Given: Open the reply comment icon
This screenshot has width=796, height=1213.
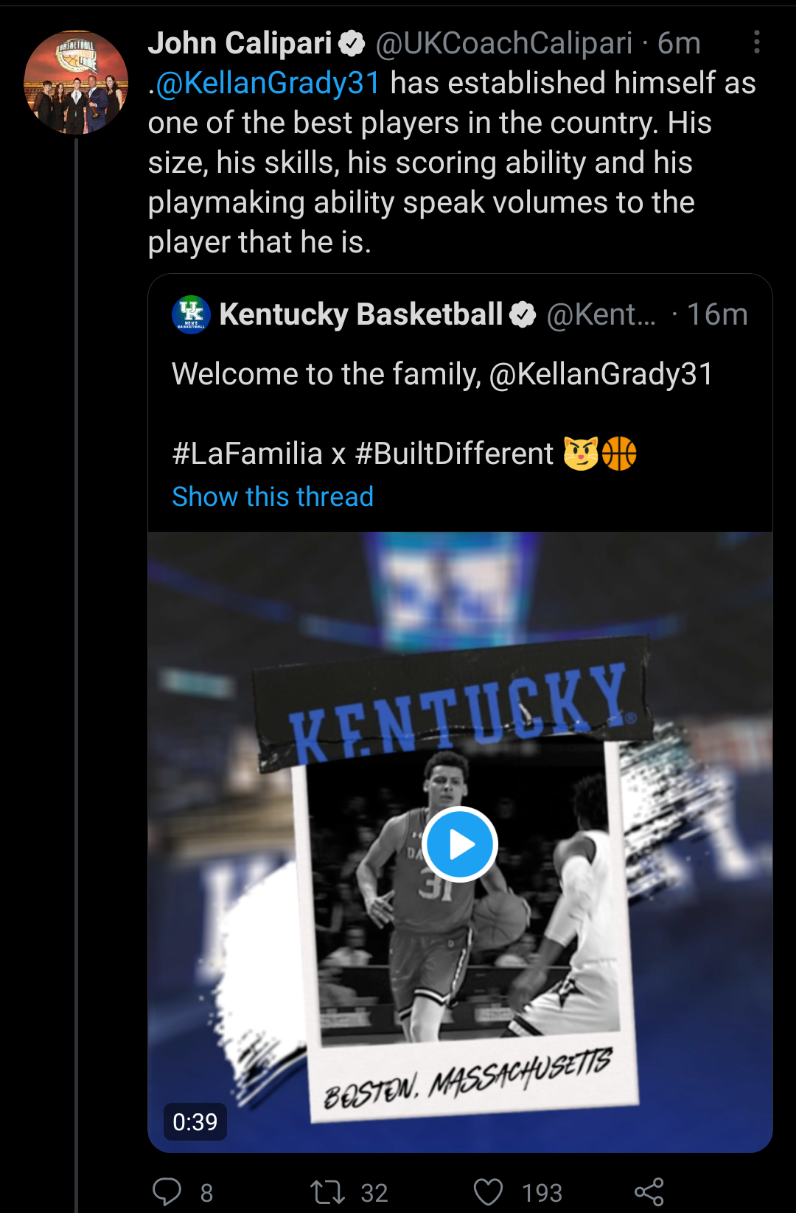Looking at the screenshot, I should coord(165,1191).
